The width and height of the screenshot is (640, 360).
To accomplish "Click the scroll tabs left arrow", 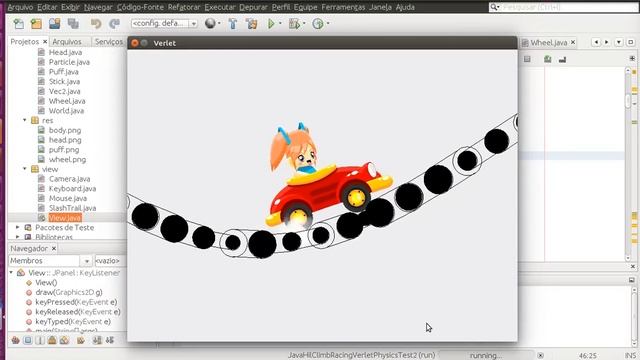I will click(596, 42).
